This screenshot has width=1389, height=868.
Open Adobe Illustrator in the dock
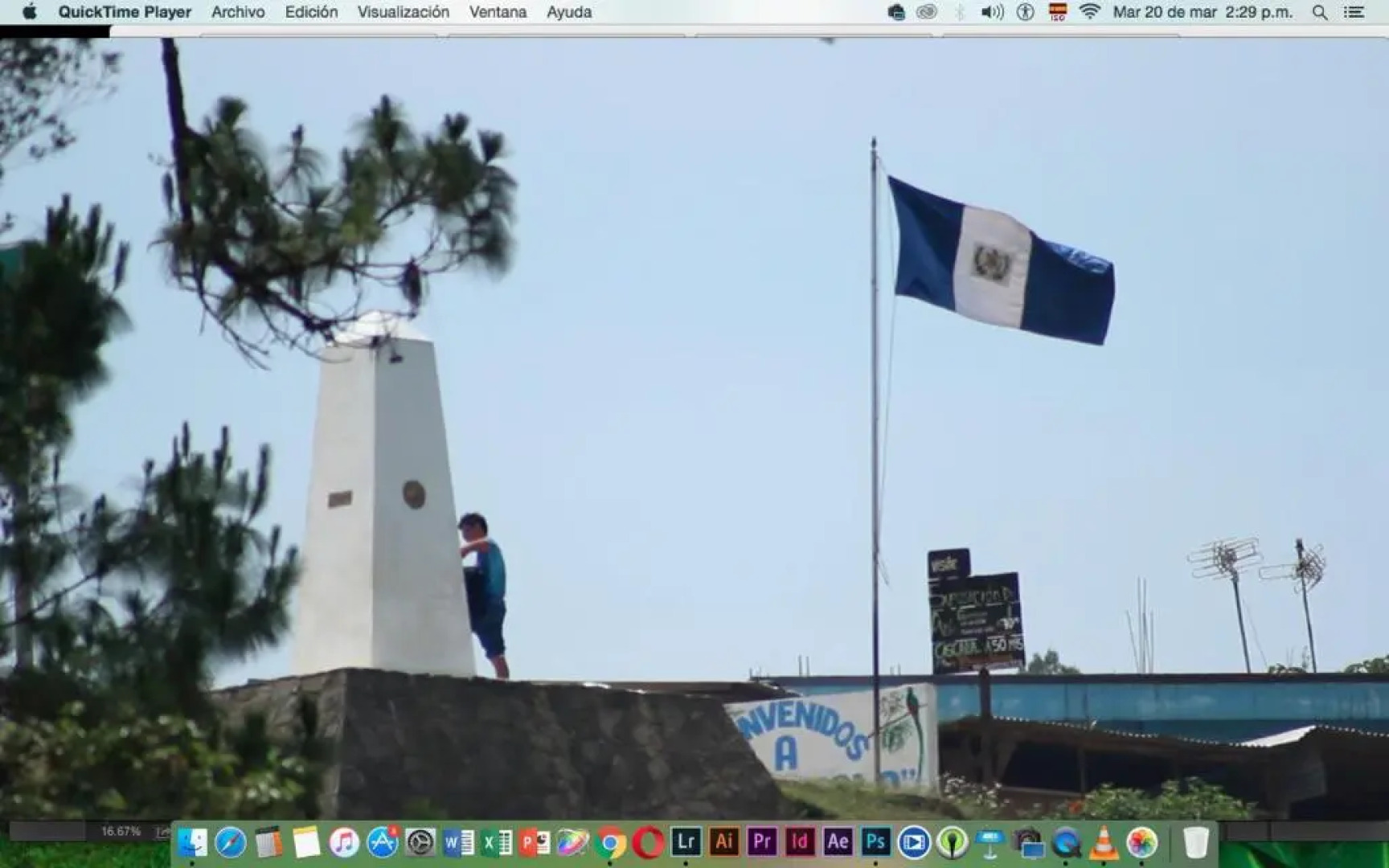(723, 841)
